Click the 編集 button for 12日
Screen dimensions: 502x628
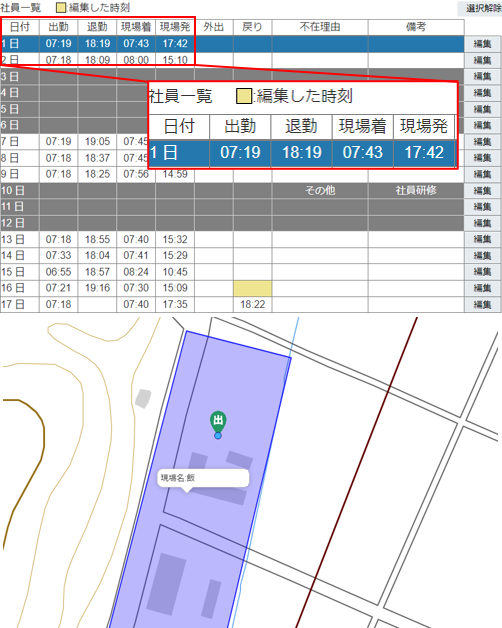point(482,223)
